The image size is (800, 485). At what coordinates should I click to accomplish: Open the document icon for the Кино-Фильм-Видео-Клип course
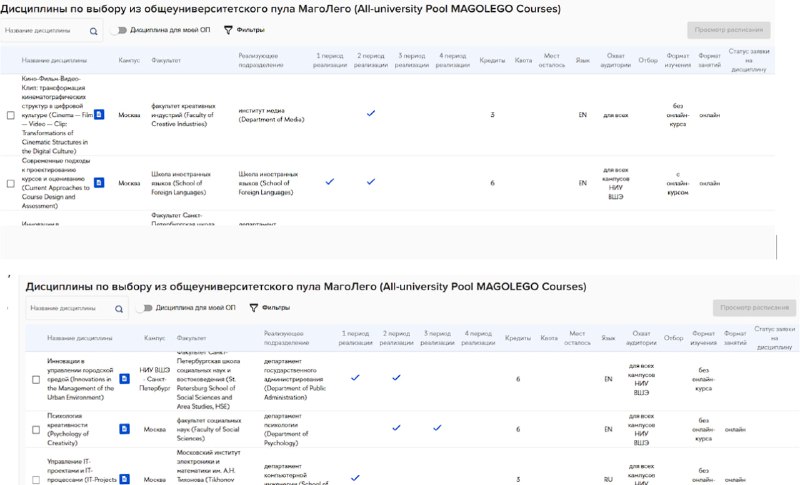(x=99, y=115)
